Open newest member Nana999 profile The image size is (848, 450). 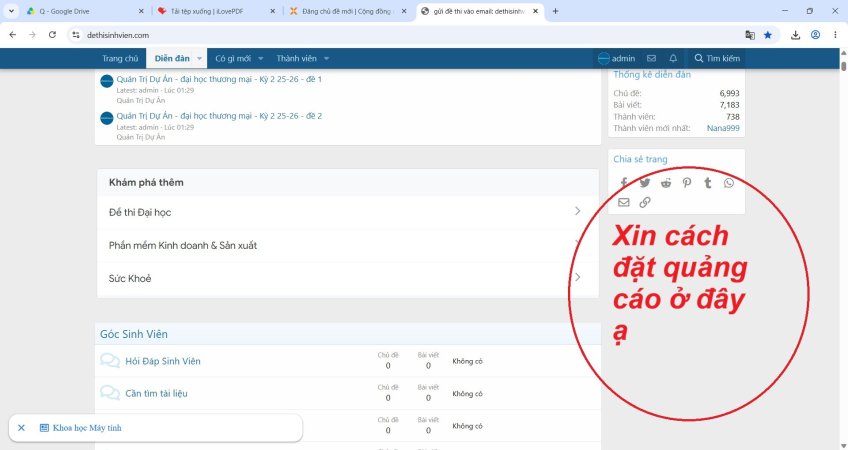coord(723,128)
